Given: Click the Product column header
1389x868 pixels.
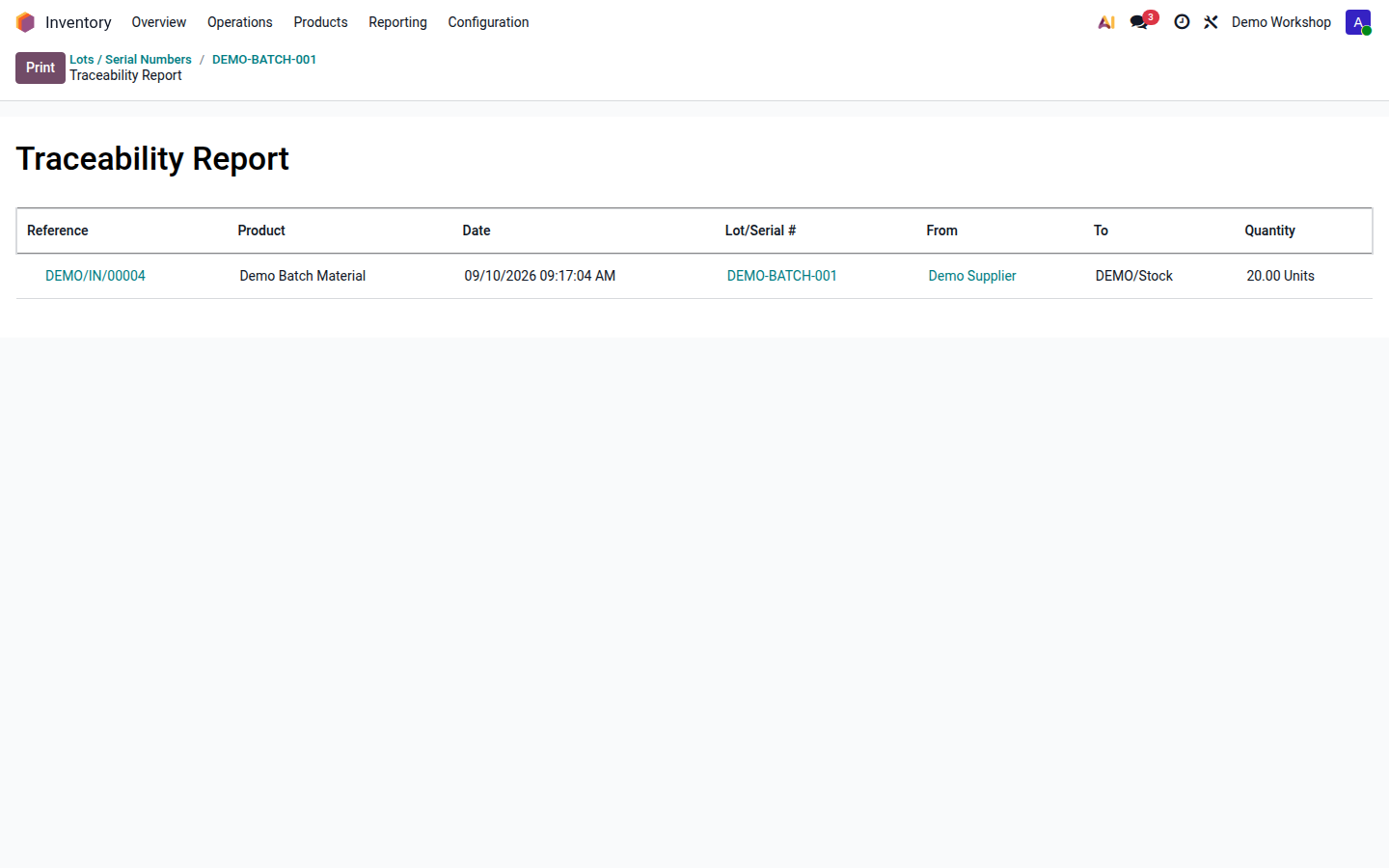Looking at the screenshot, I should point(261,231).
